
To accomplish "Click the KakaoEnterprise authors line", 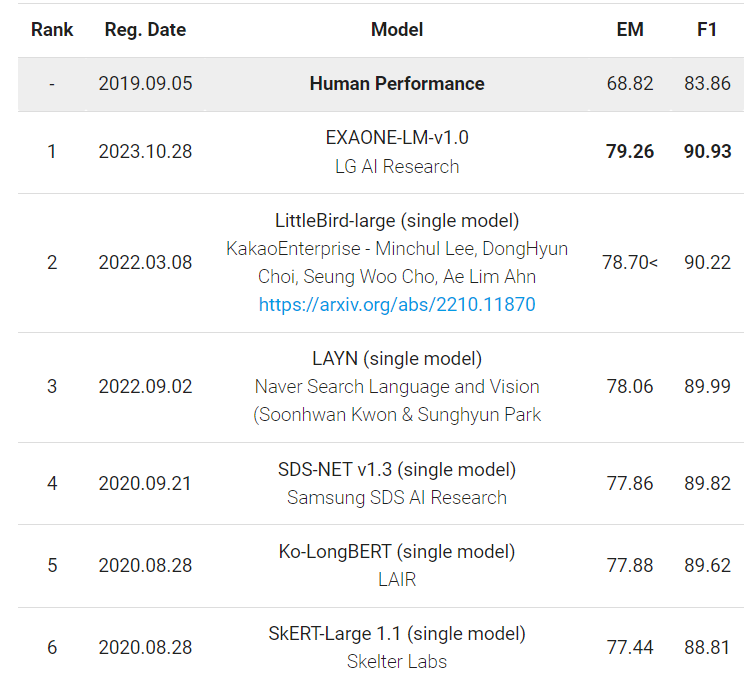I will tap(397, 249).
